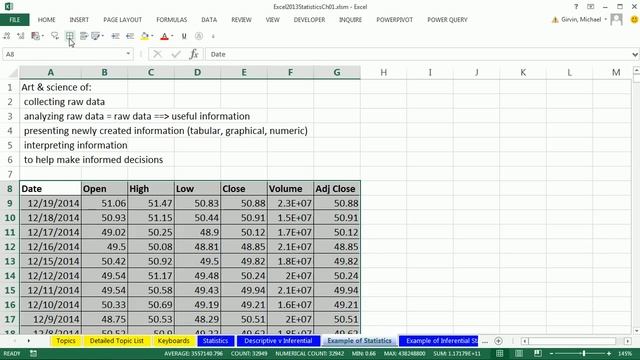Click the Wrap Text style toolbar icon
Screen dimensions: 640x360
point(83,36)
